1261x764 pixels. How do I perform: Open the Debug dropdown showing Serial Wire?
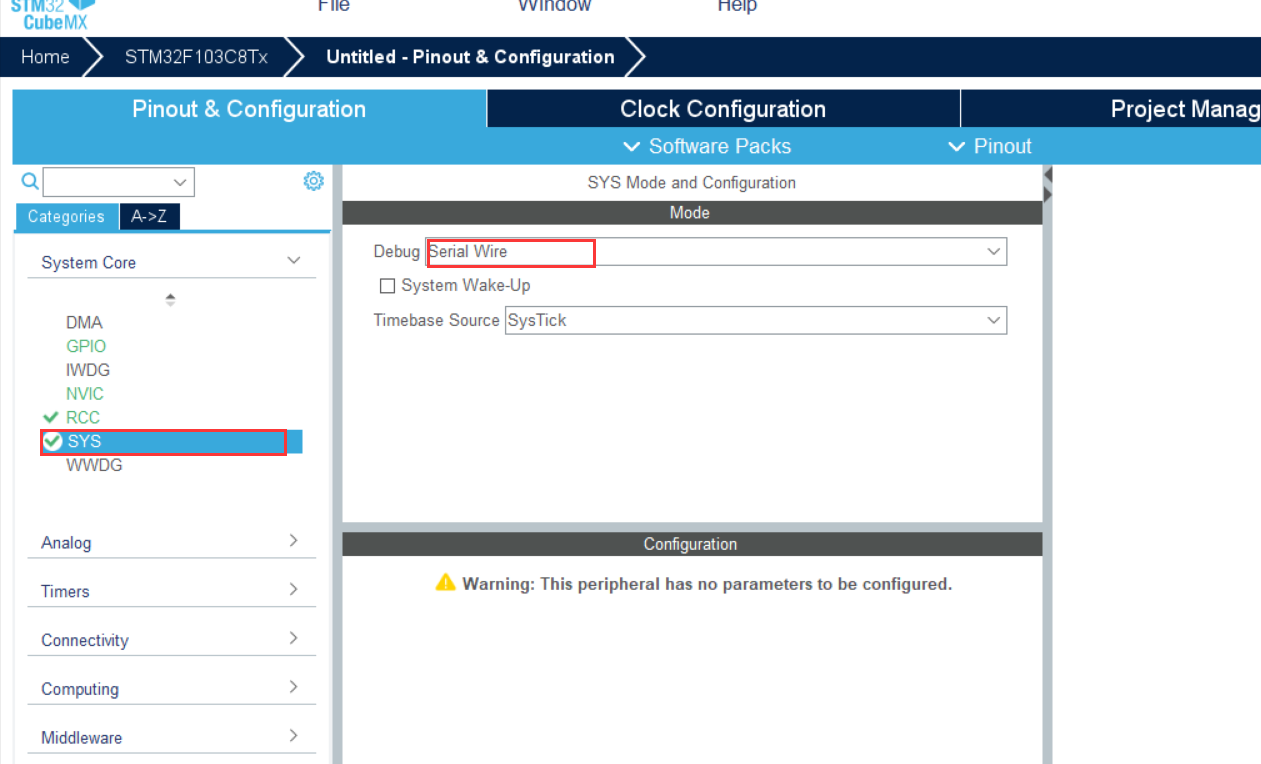point(717,252)
